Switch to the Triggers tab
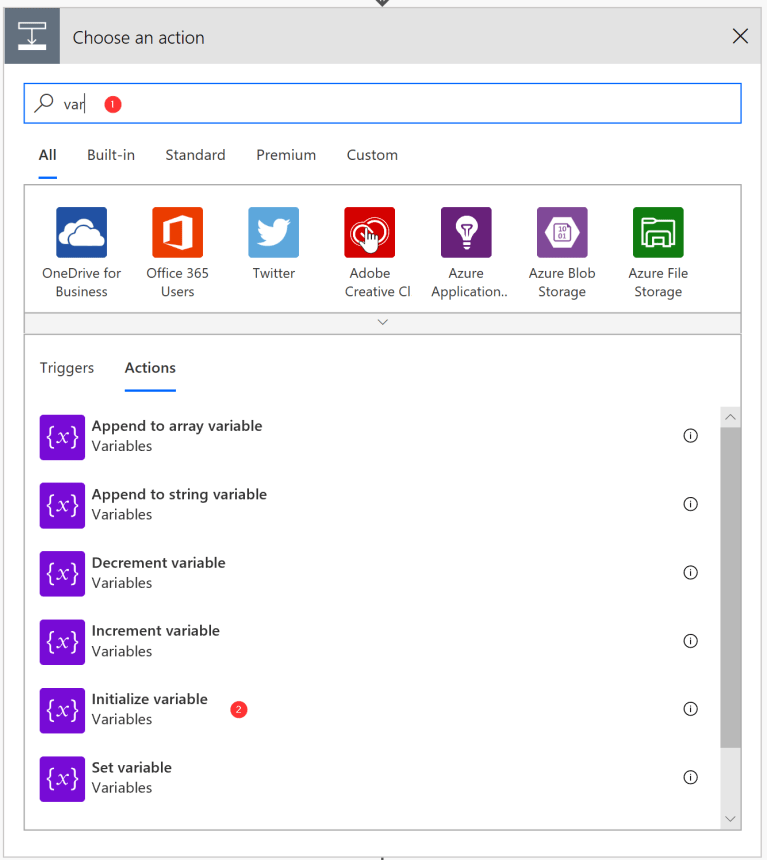767x860 pixels. (x=66, y=368)
